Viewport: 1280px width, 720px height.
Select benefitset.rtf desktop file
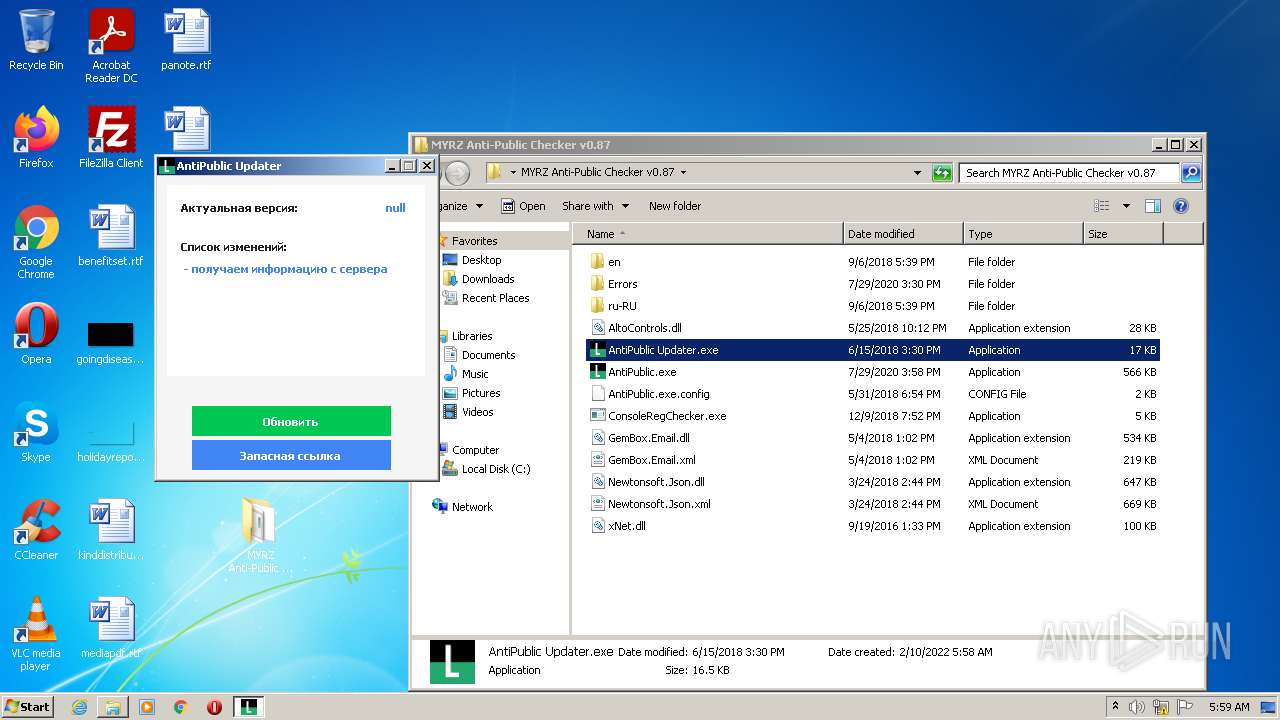pos(111,236)
